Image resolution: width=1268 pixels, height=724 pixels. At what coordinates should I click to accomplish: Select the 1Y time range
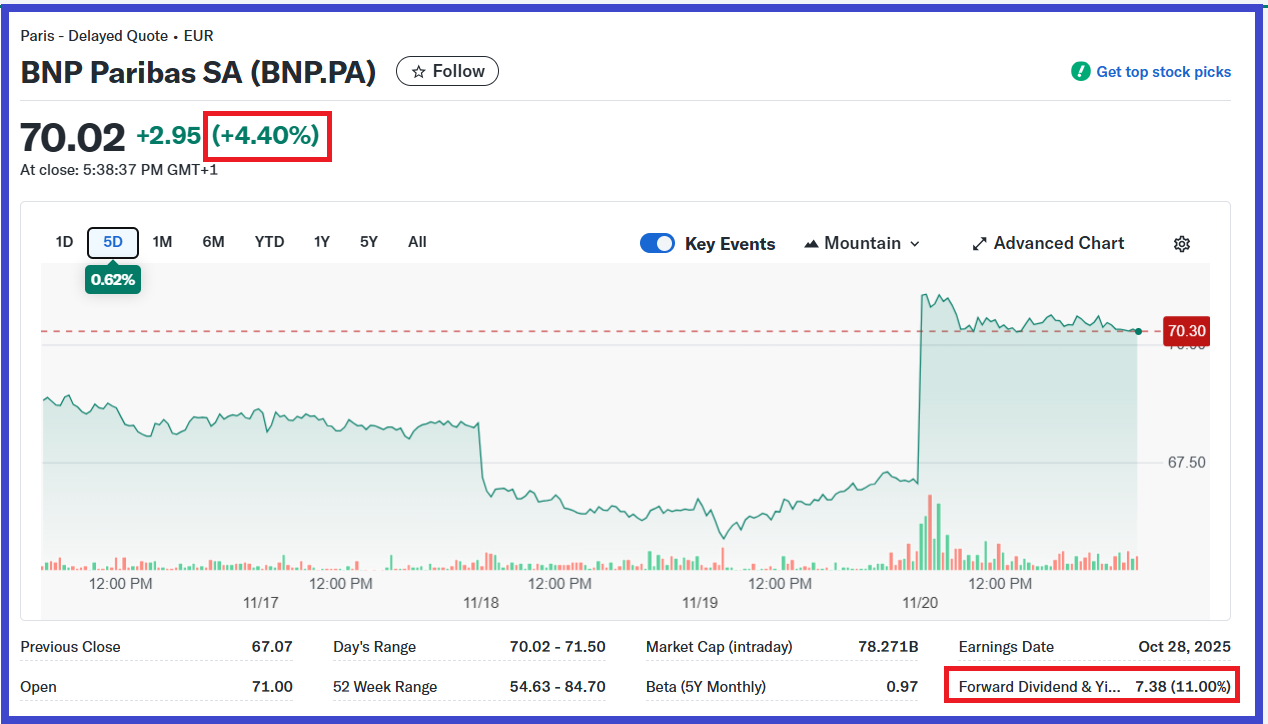click(x=321, y=242)
